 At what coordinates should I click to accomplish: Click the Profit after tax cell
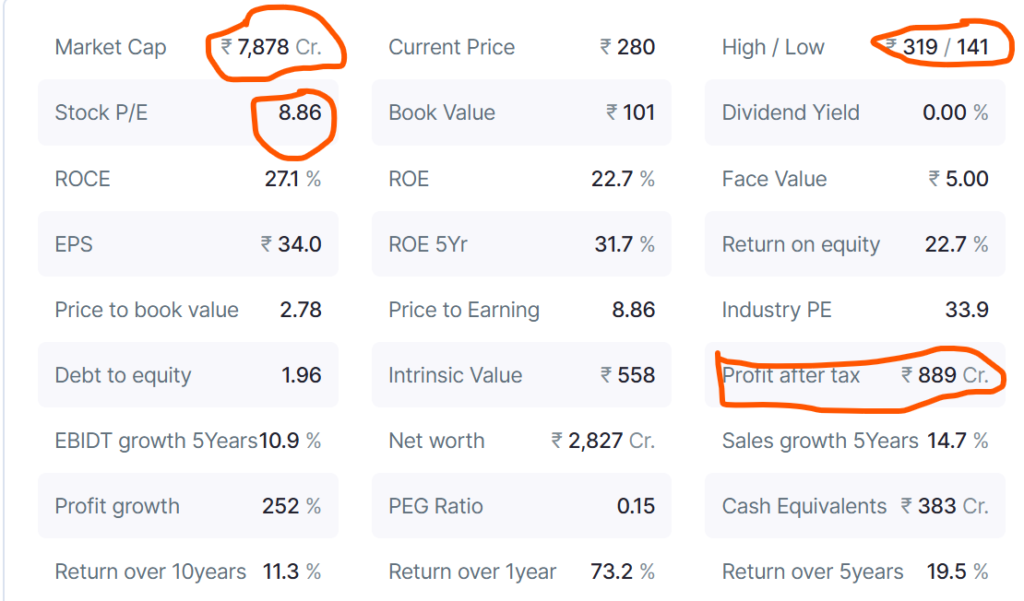(x=855, y=376)
